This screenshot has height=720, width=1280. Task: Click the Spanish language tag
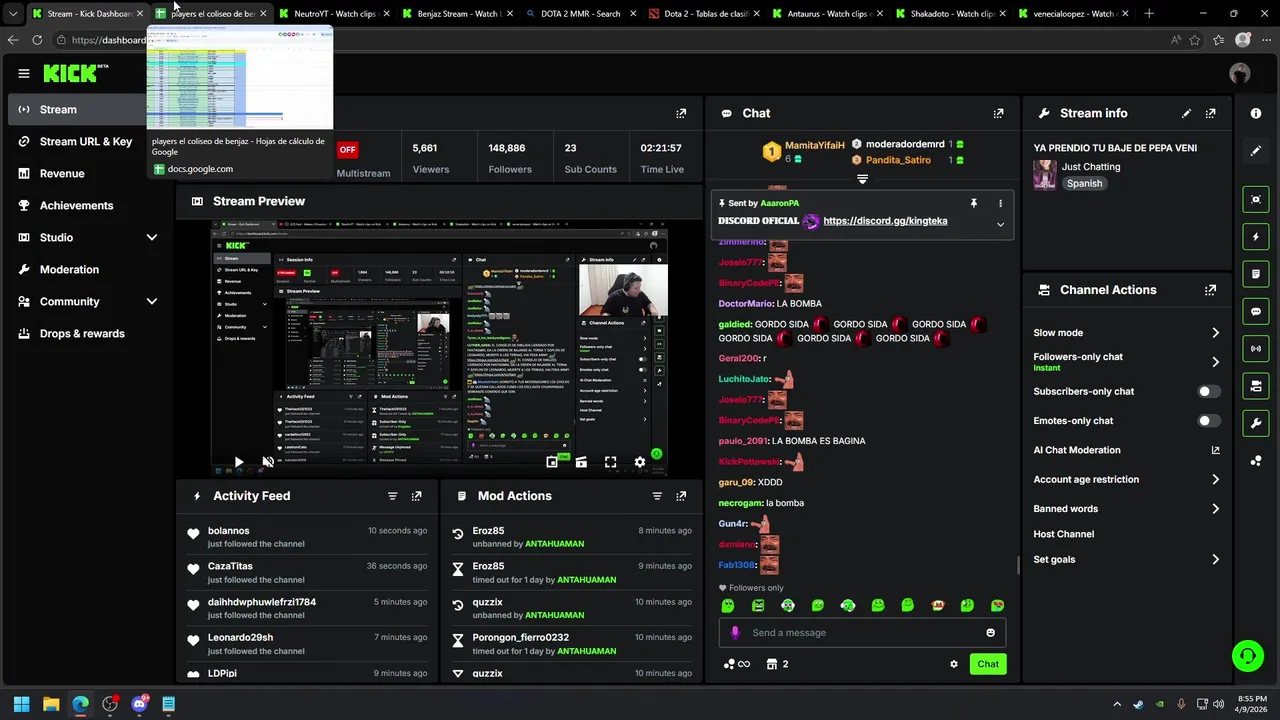[x=1084, y=184]
